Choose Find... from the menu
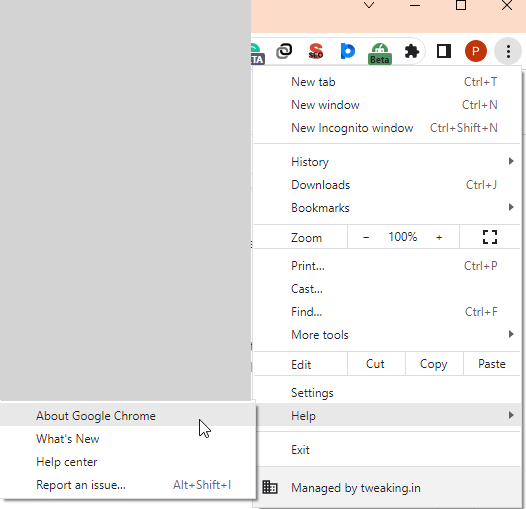This screenshot has width=526, height=509. click(386, 312)
